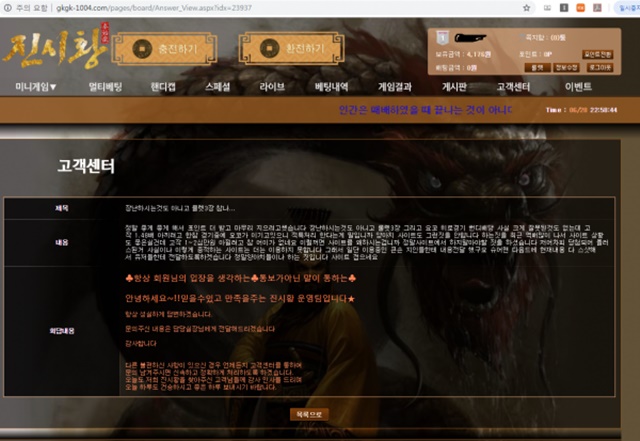Click the site info icon in address bar
This screenshot has width=640, height=441.
tap(7, 8)
